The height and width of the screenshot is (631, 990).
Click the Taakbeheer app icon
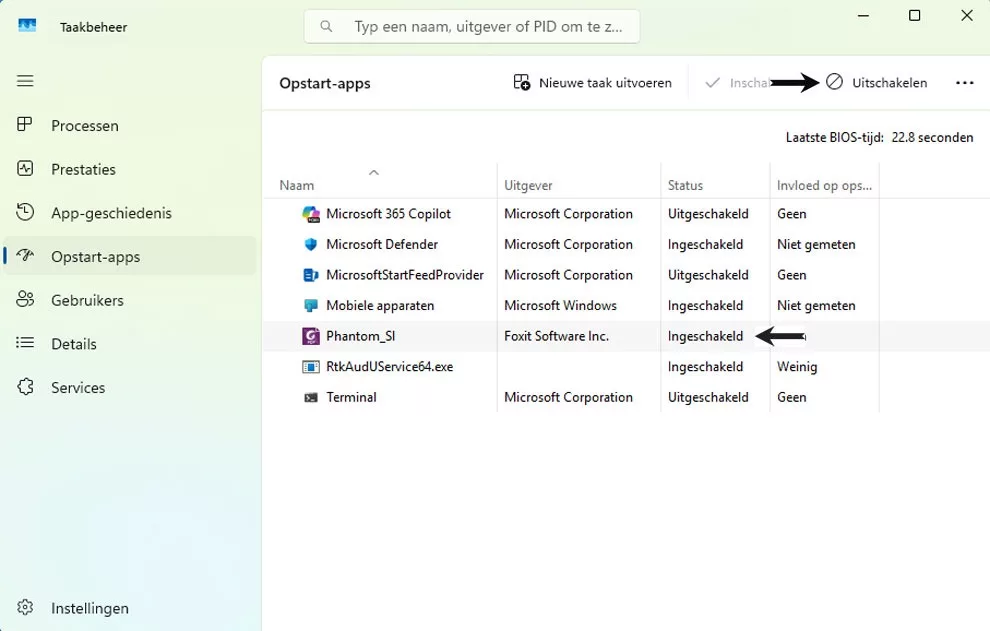(x=27, y=26)
